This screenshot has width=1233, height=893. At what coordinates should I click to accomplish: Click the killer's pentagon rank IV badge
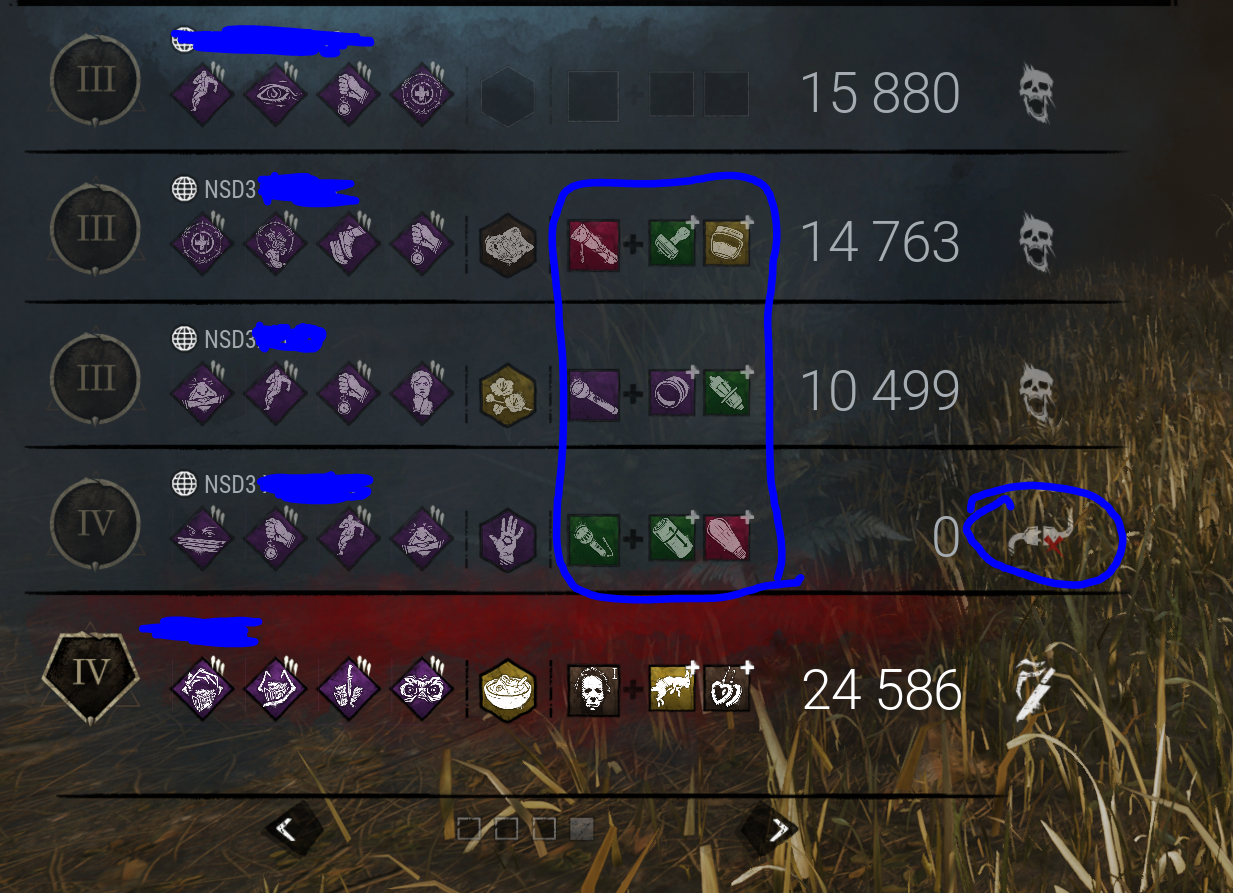click(92, 671)
